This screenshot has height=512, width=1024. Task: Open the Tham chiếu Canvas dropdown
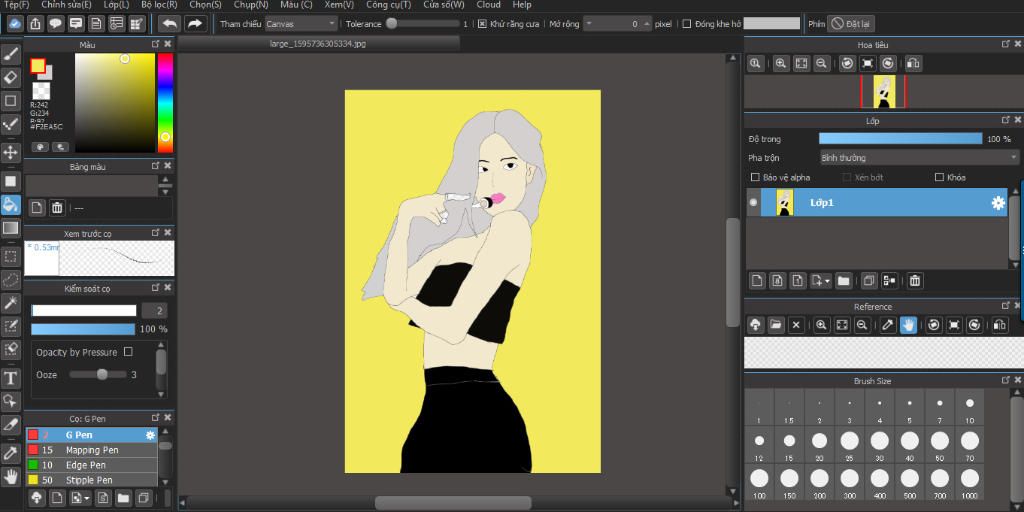point(301,24)
